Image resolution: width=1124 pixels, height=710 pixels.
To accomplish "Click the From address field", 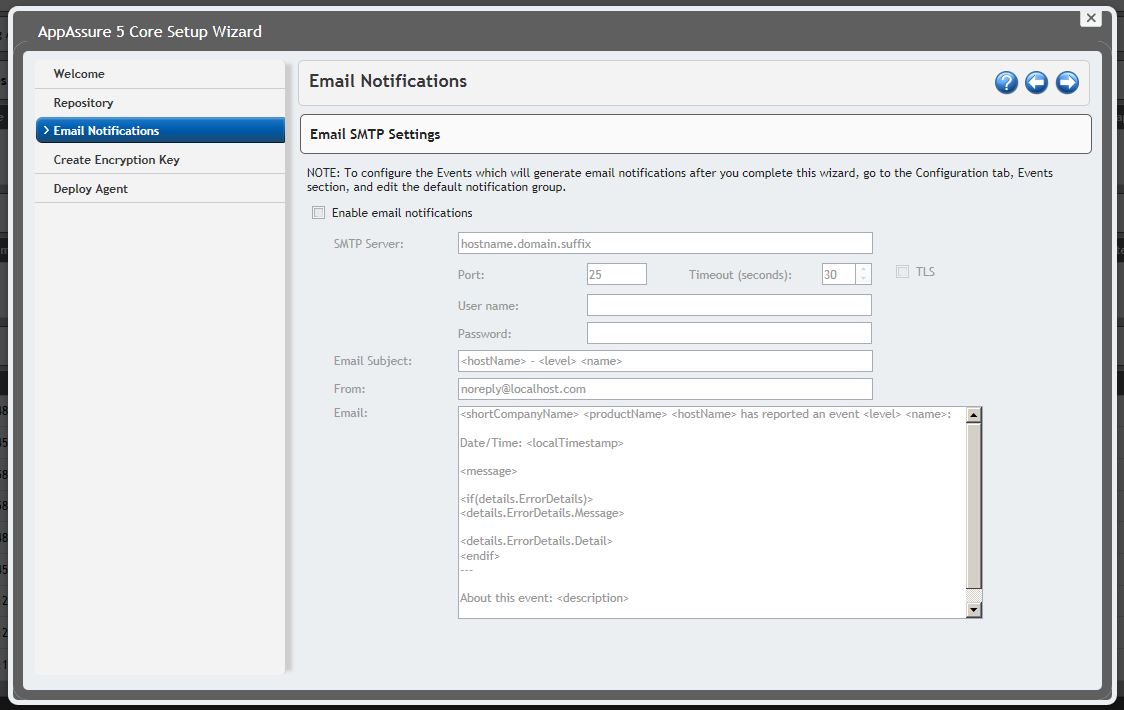I will coord(665,389).
